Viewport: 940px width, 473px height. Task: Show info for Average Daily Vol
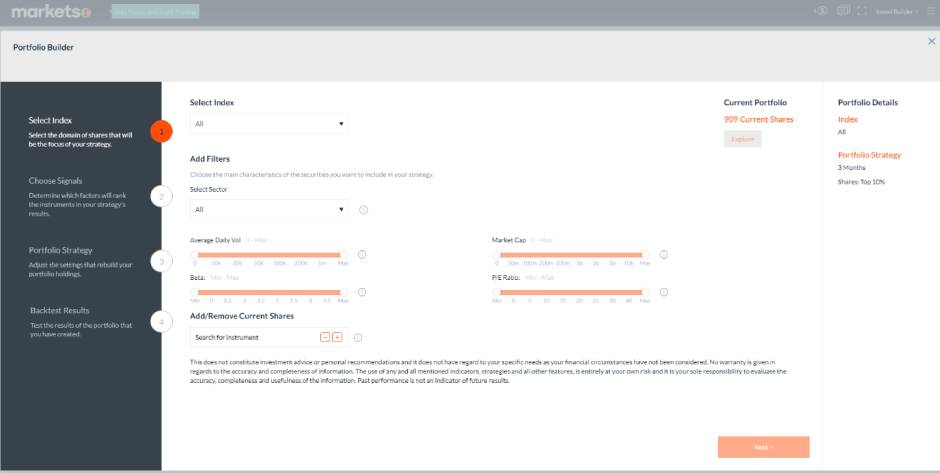coord(361,254)
